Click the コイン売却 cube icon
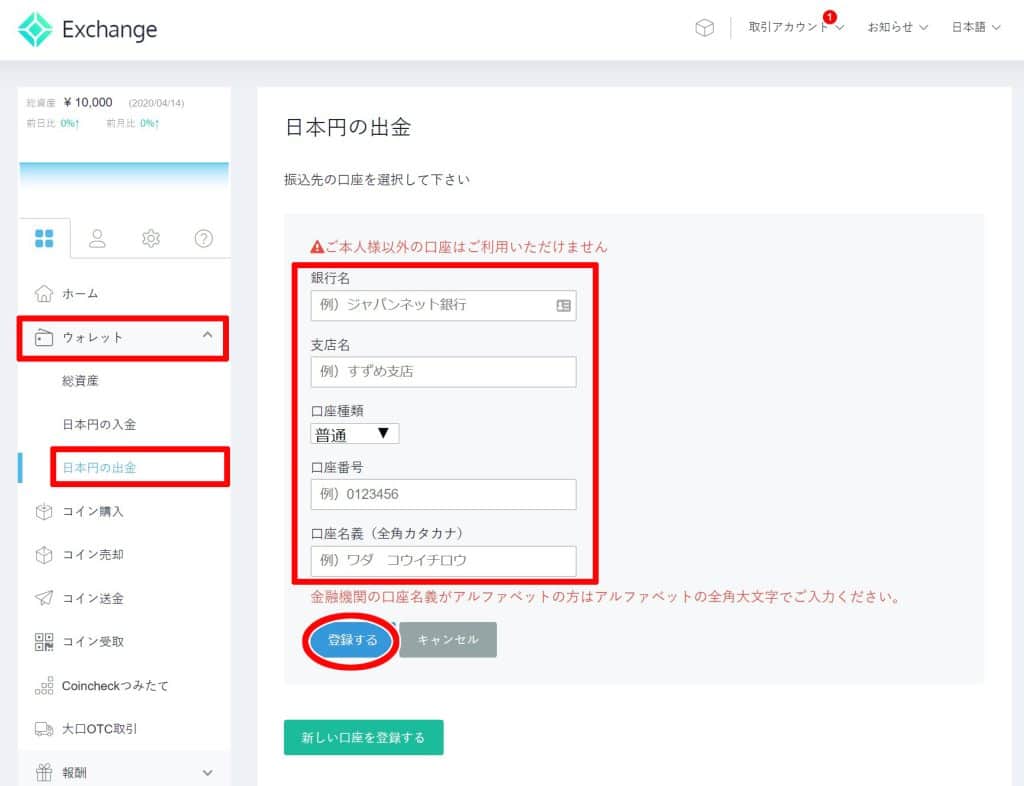This screenshot has width=1024, height=786. (x=44, y=555)
